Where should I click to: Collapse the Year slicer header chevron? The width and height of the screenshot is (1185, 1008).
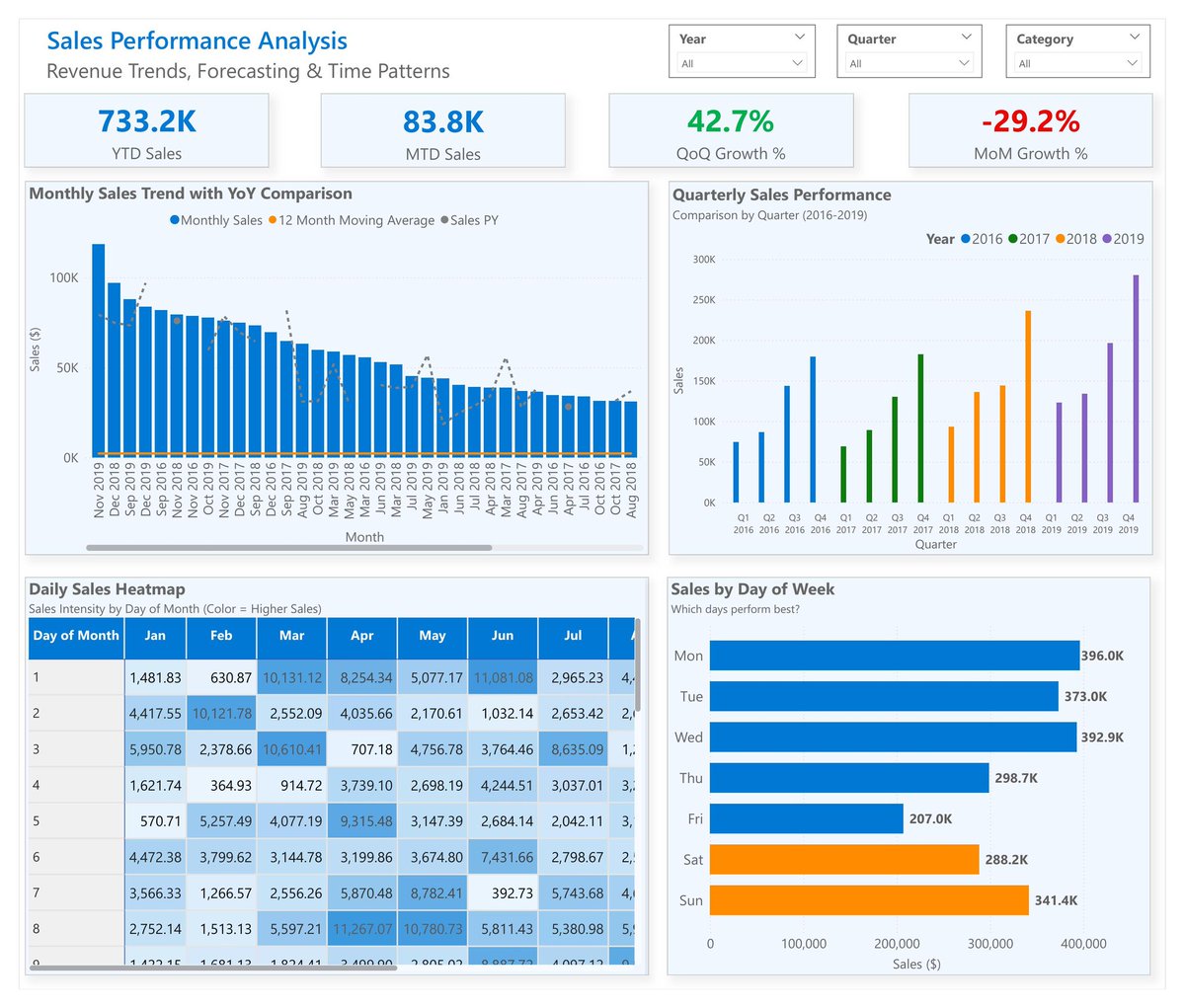799,38
